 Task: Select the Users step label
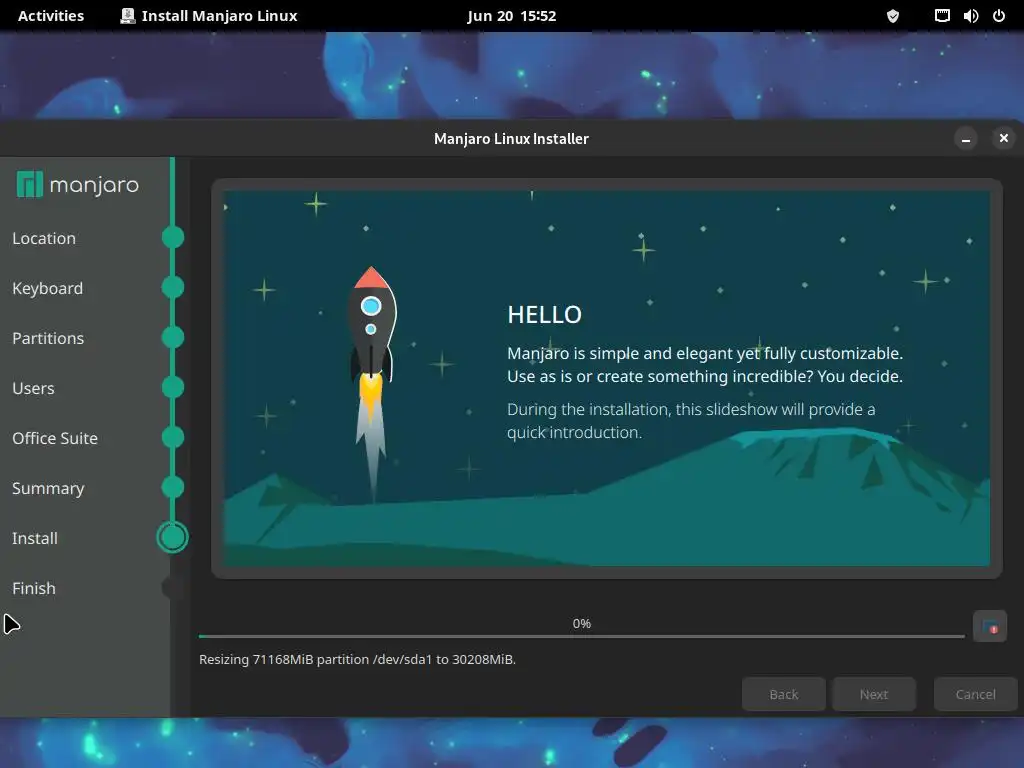coord(33,389)
